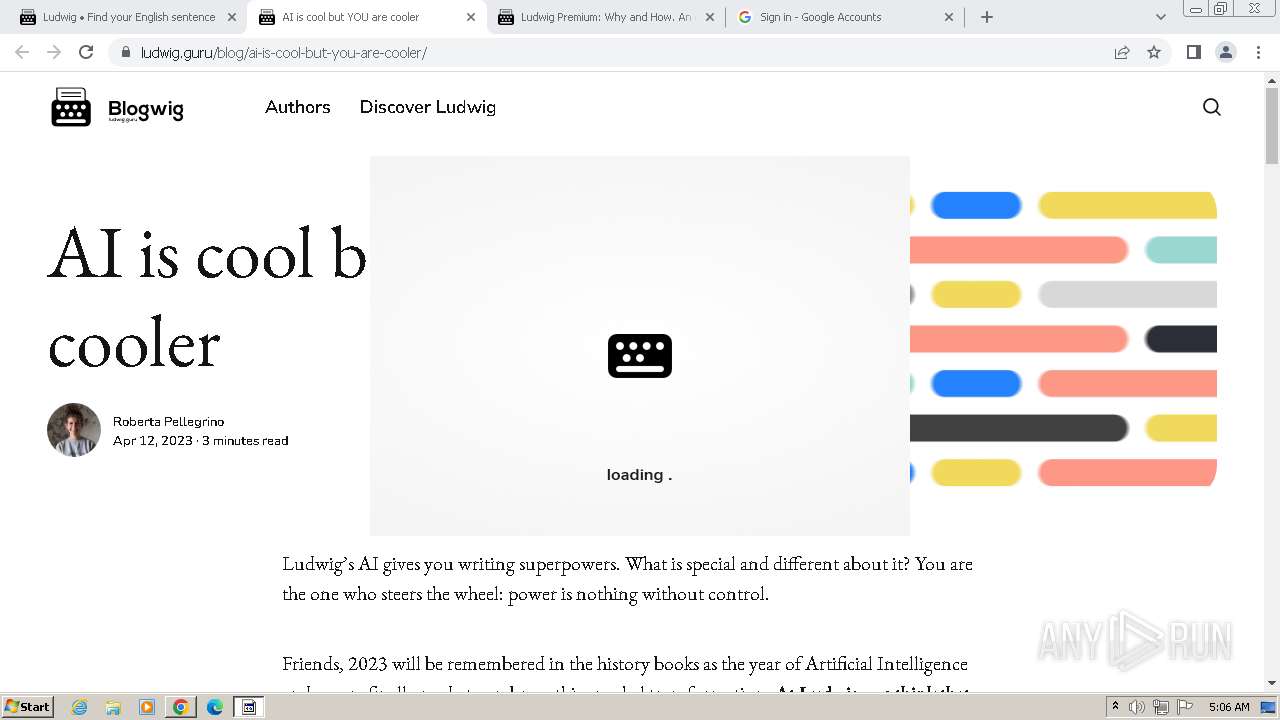Reload the current page
The width and height of the screenshot is (1280, 720).
pos(86,52)
